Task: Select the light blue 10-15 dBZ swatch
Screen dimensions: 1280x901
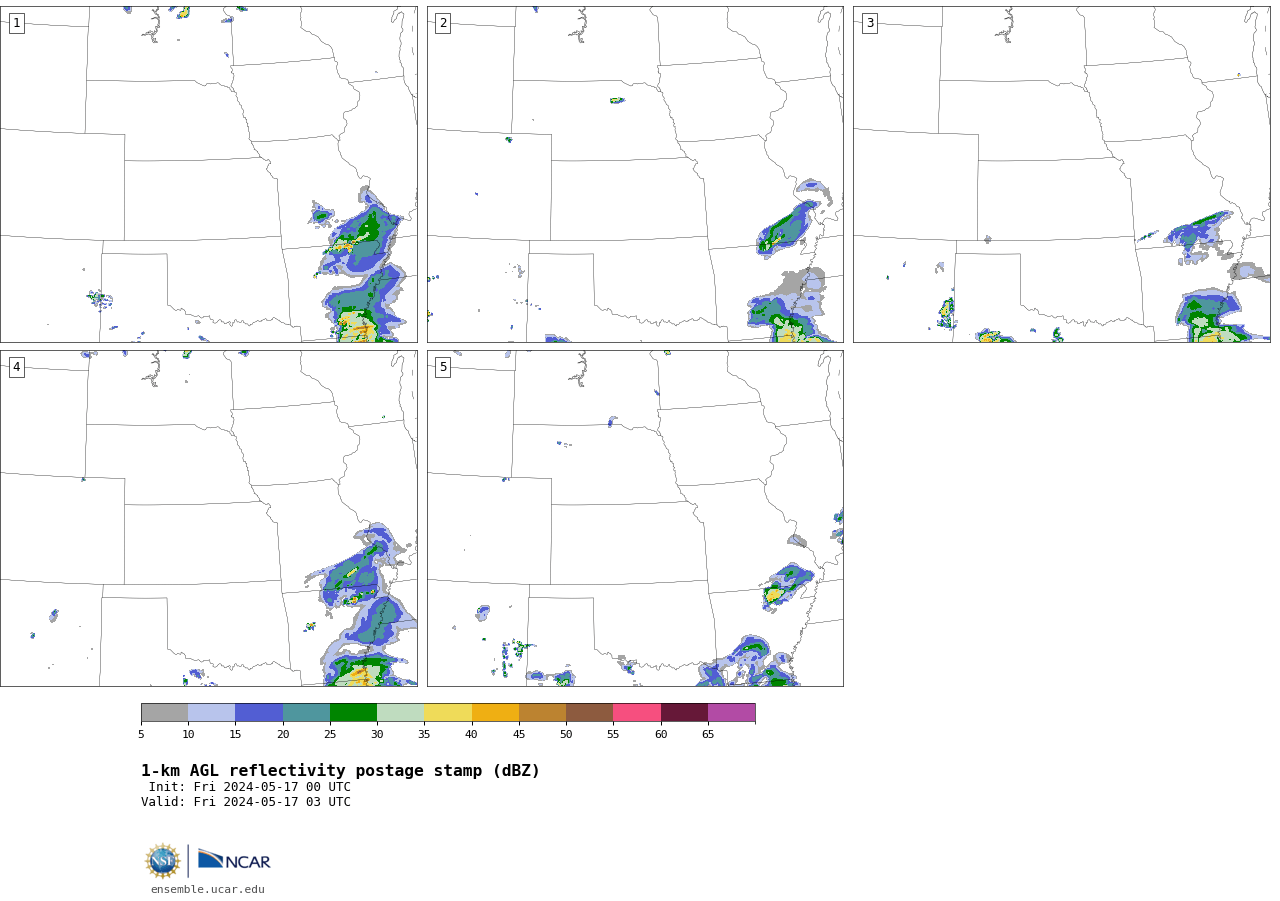Action: [212, 712]
